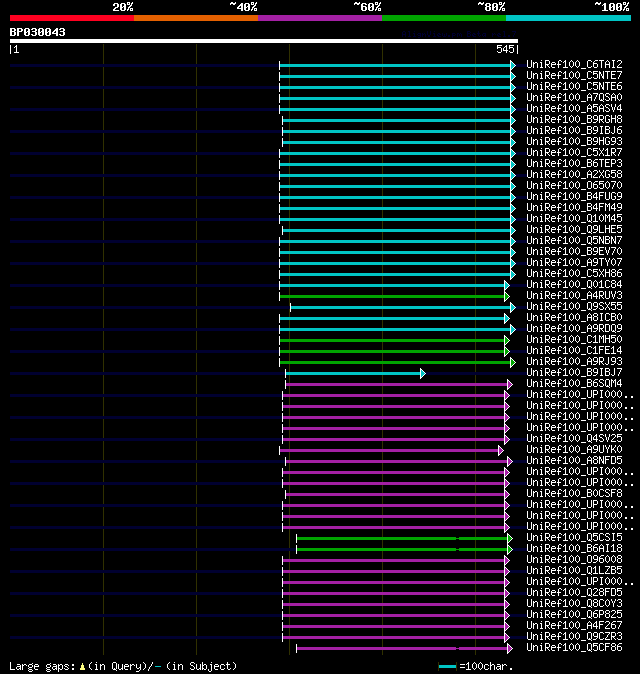Select the UniRef100_C5NTE6 label
The width and height of the screenshot is (640, 674).
point(574,86)
